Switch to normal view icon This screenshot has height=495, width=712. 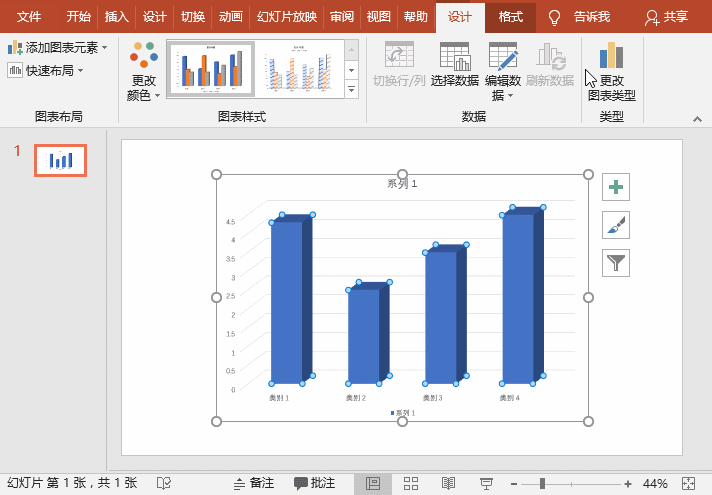pos(373,484)
